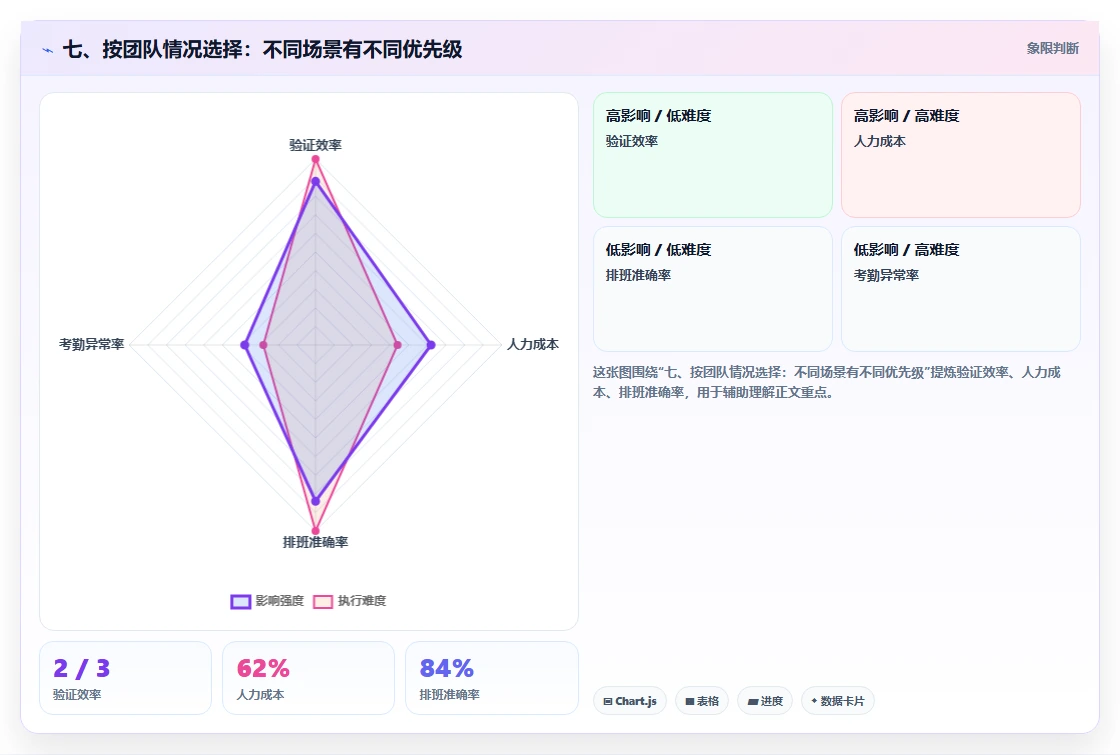1120x755 pixels.
Task: Select the 低影响 / 低难度 quadrant card
Action: [713, 289]
